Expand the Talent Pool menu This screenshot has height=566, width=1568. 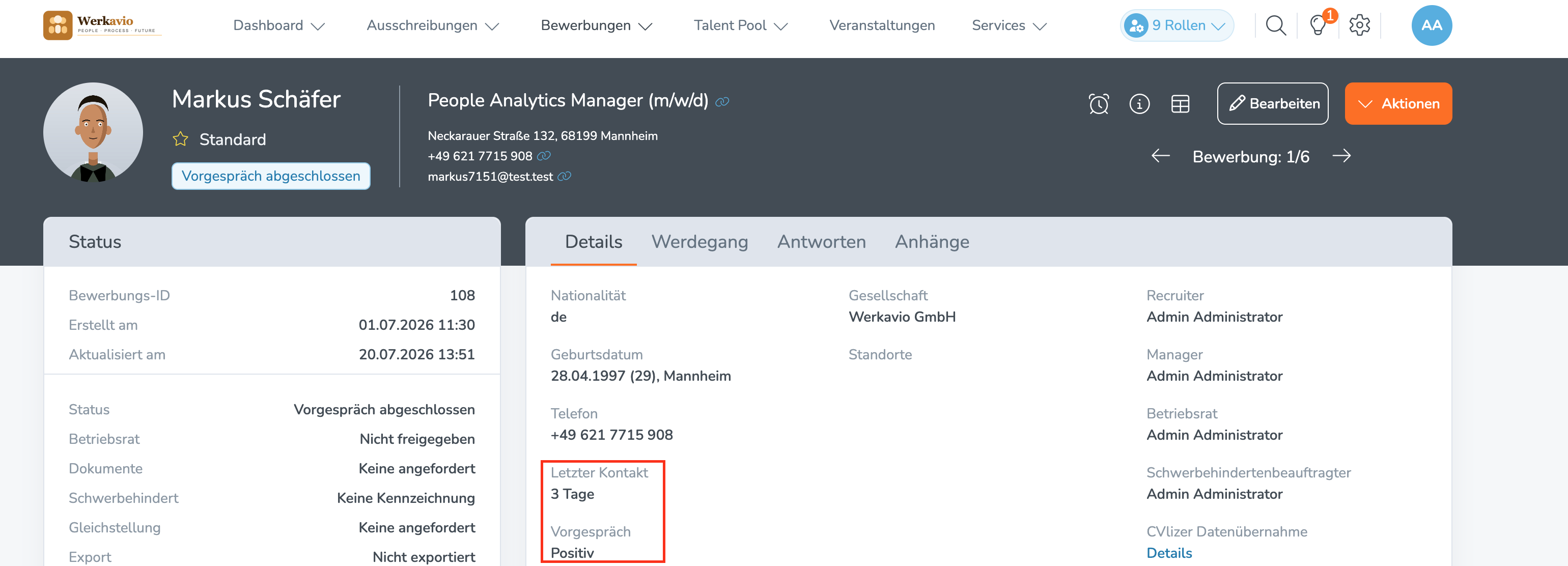pos(741,25)
